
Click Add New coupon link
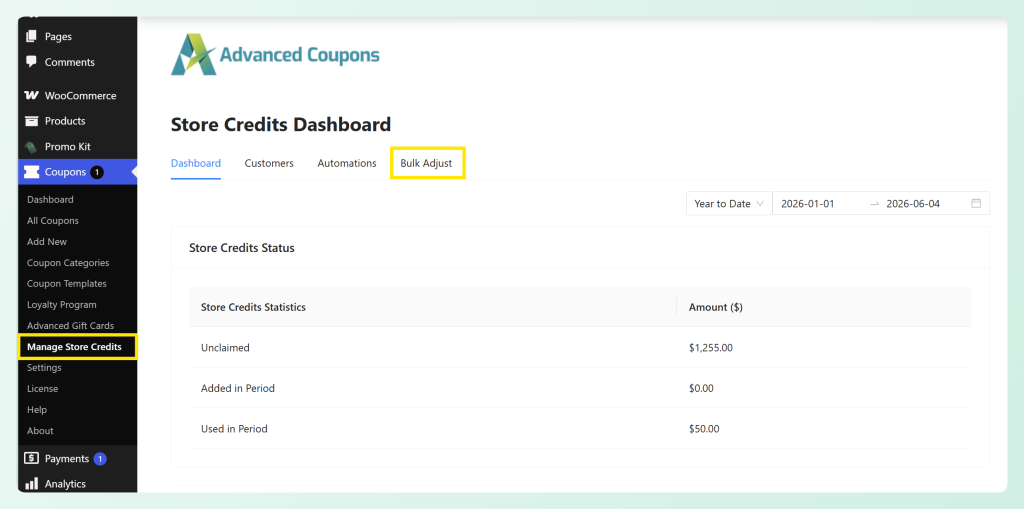(x=47, y=241)
